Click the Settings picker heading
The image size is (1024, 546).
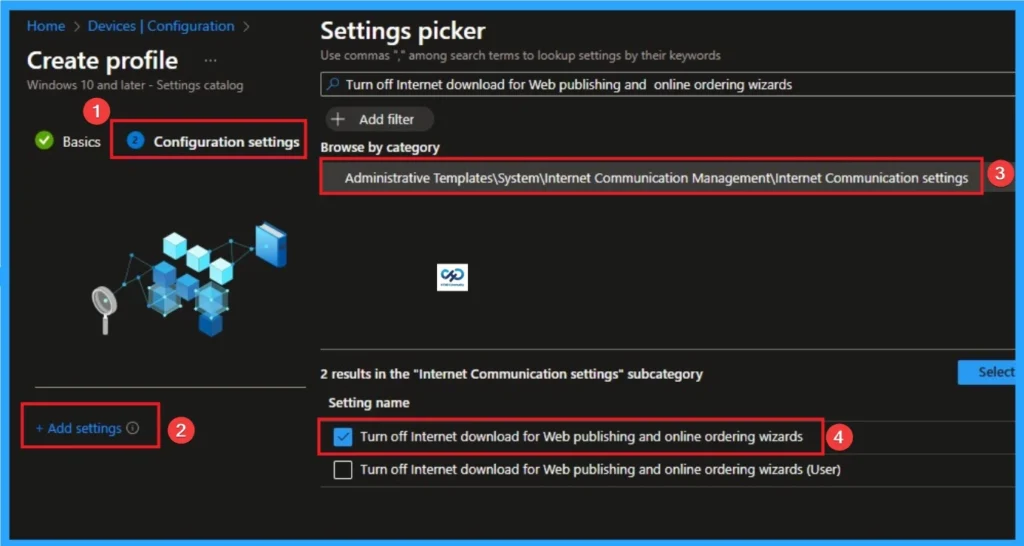pyautogui.click(x=403, y=31)
